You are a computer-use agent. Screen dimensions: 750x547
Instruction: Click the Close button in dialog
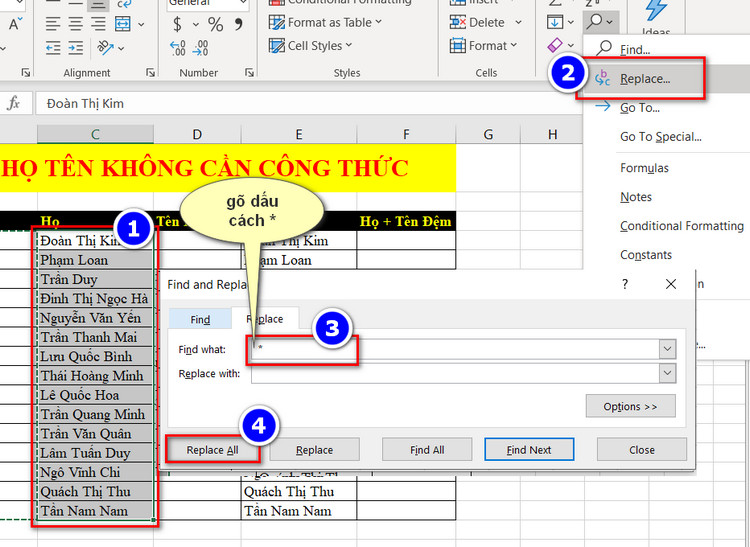point(642,449)
